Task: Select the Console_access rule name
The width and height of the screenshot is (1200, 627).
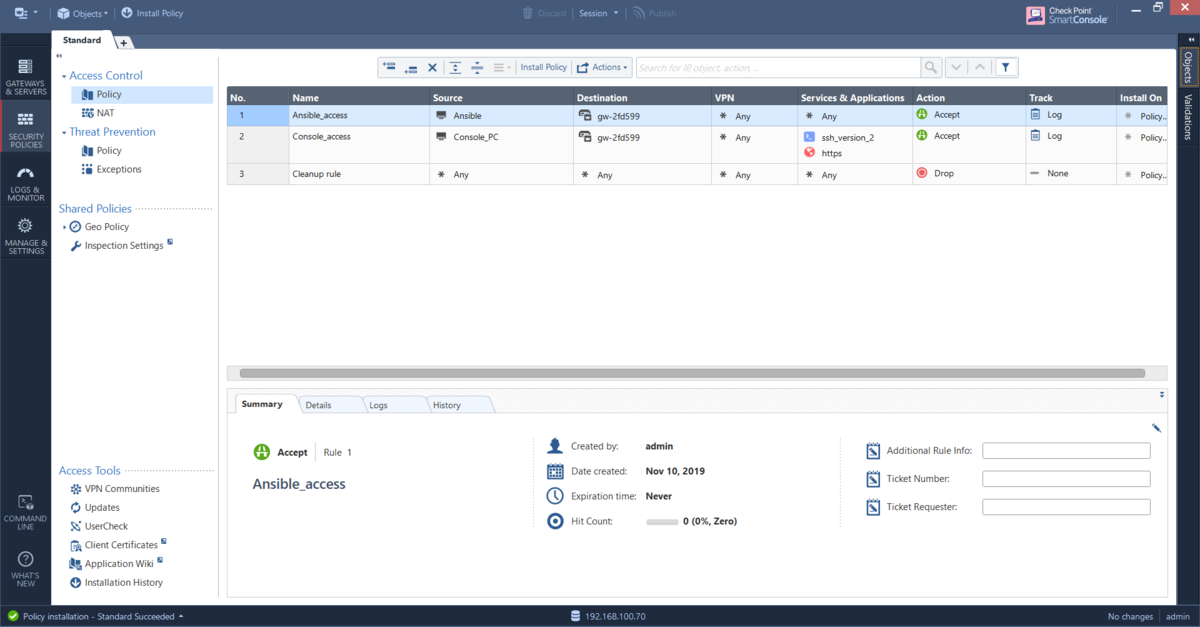Action: 321,136
